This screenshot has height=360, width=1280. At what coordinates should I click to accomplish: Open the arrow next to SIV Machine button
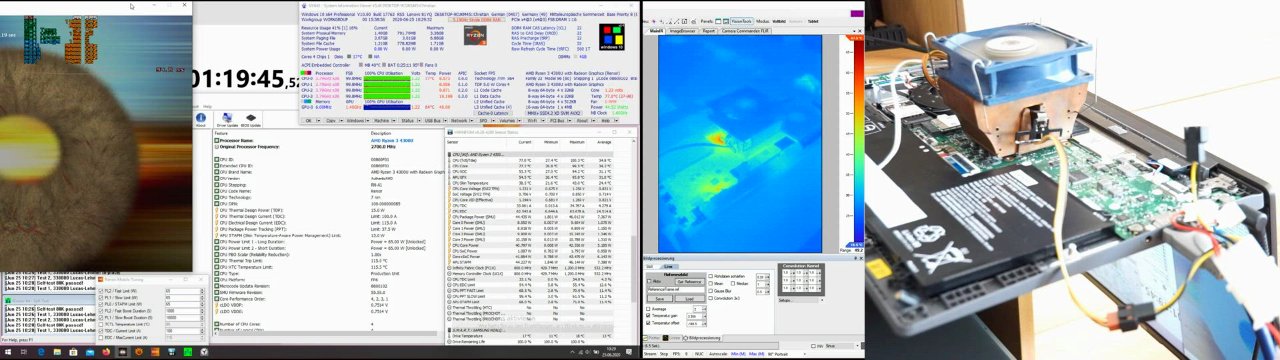(x=393, y=121)
